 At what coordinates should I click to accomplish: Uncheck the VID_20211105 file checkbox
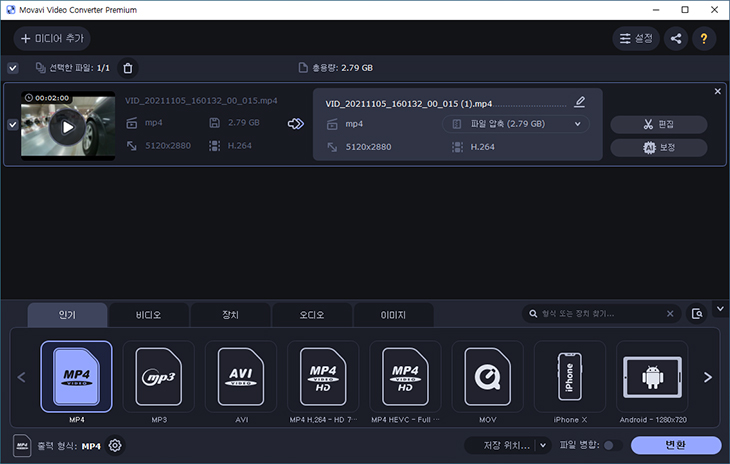click(13, 124)
